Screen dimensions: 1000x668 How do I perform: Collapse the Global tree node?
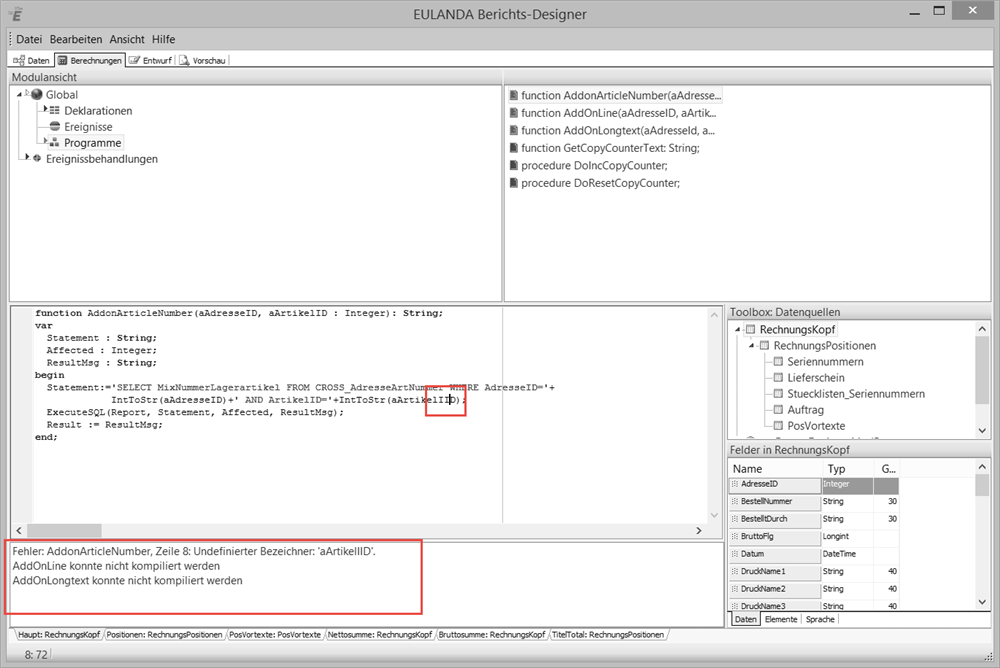[x=19, y=94]
